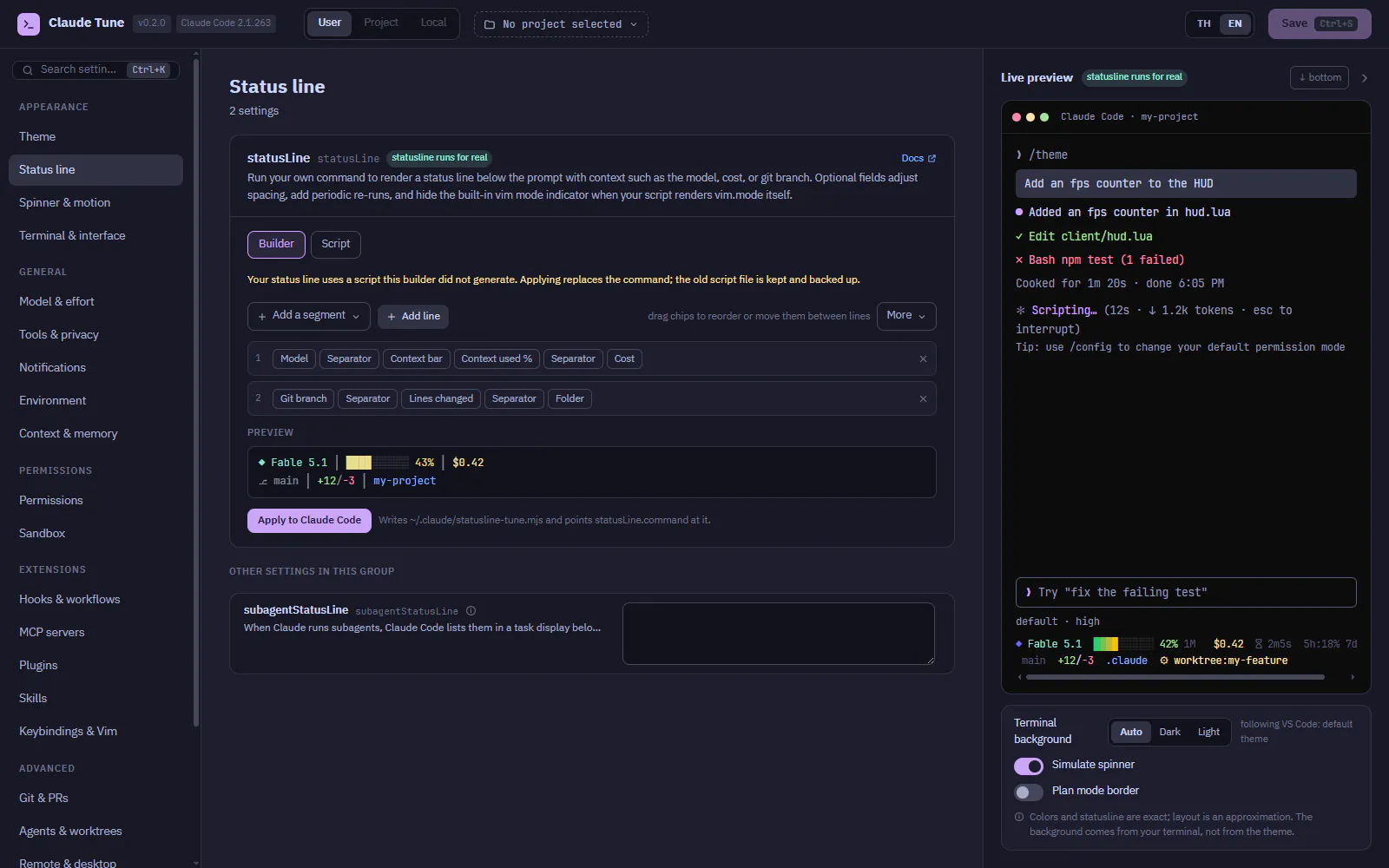
Task: Select the Status line sidebar item
Action: 95,170
